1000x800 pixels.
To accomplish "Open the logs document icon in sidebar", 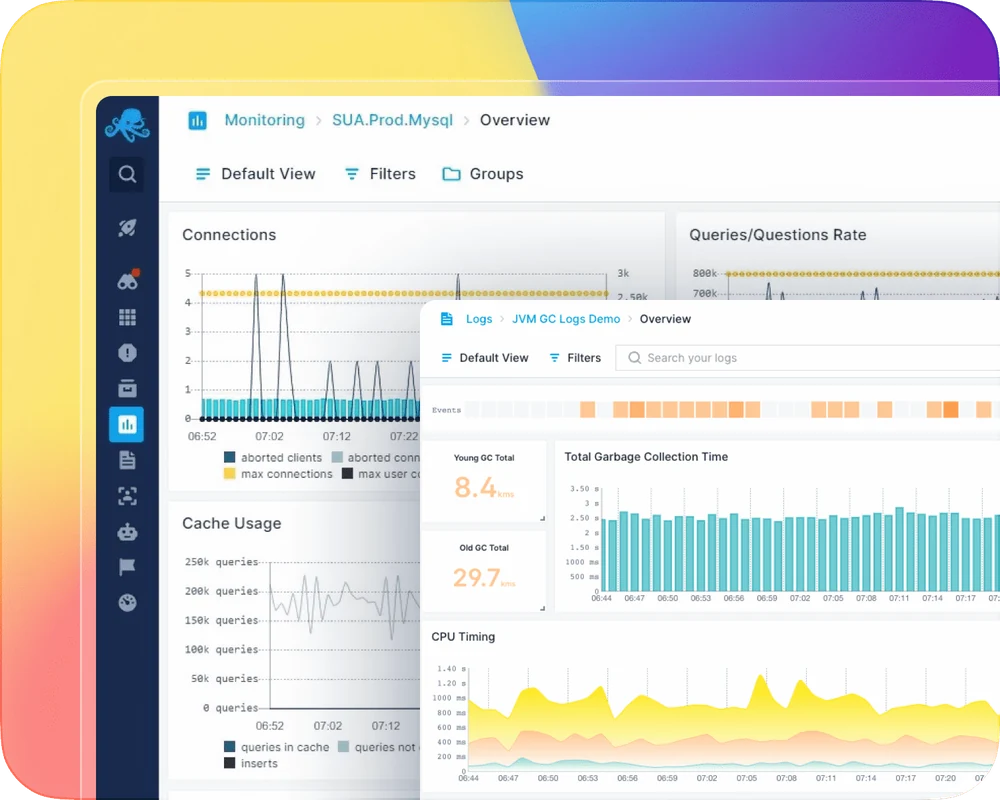I will [x=128, y=460].
